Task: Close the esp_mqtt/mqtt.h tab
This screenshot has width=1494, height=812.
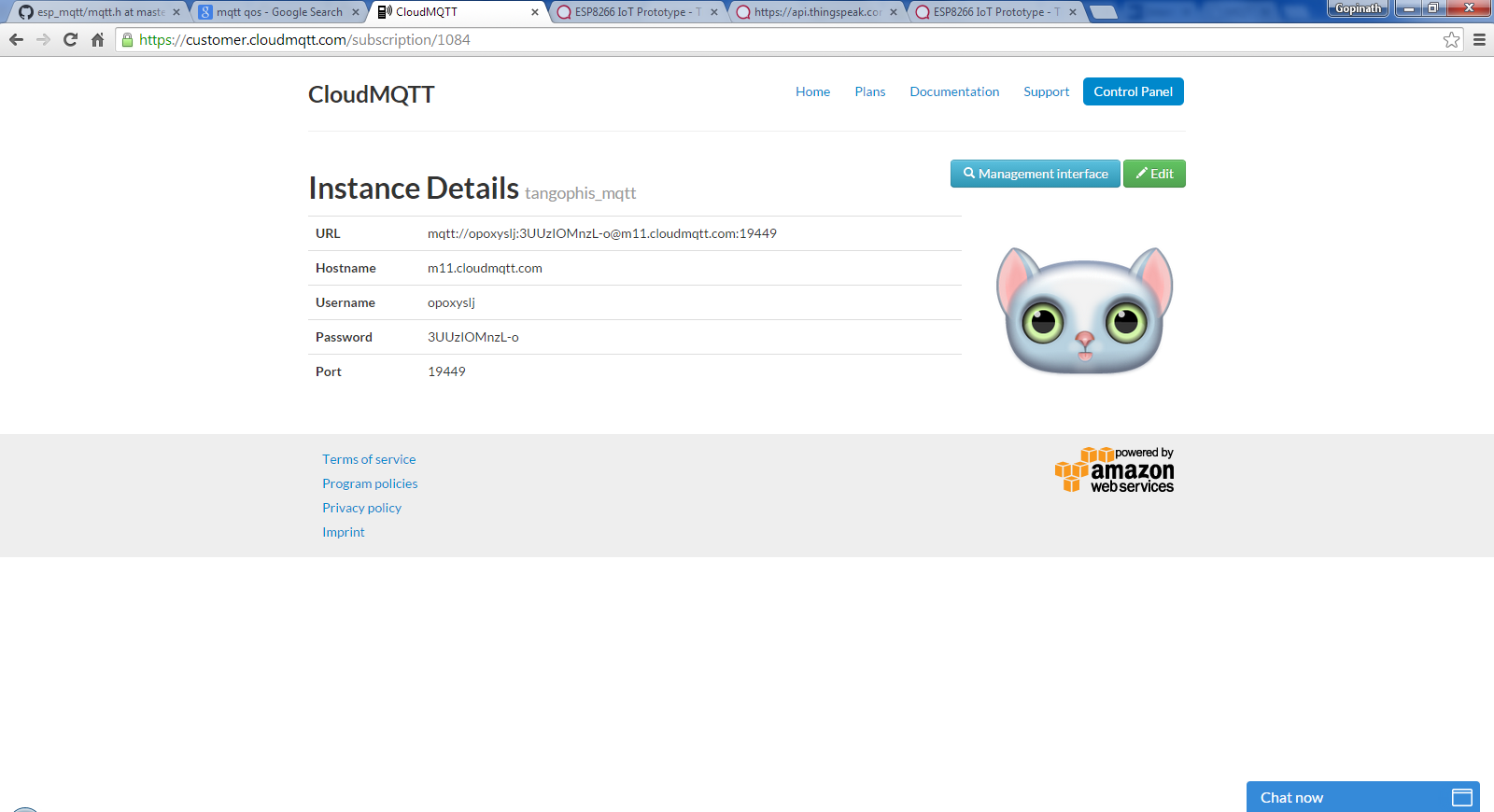Action: [x=176, y=12]
